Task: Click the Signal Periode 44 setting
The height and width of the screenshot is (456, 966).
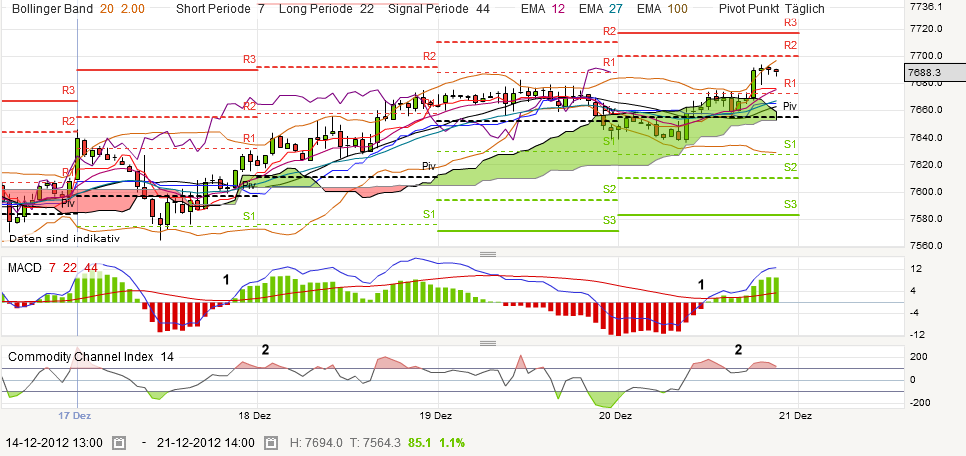Action: (439, 9)
